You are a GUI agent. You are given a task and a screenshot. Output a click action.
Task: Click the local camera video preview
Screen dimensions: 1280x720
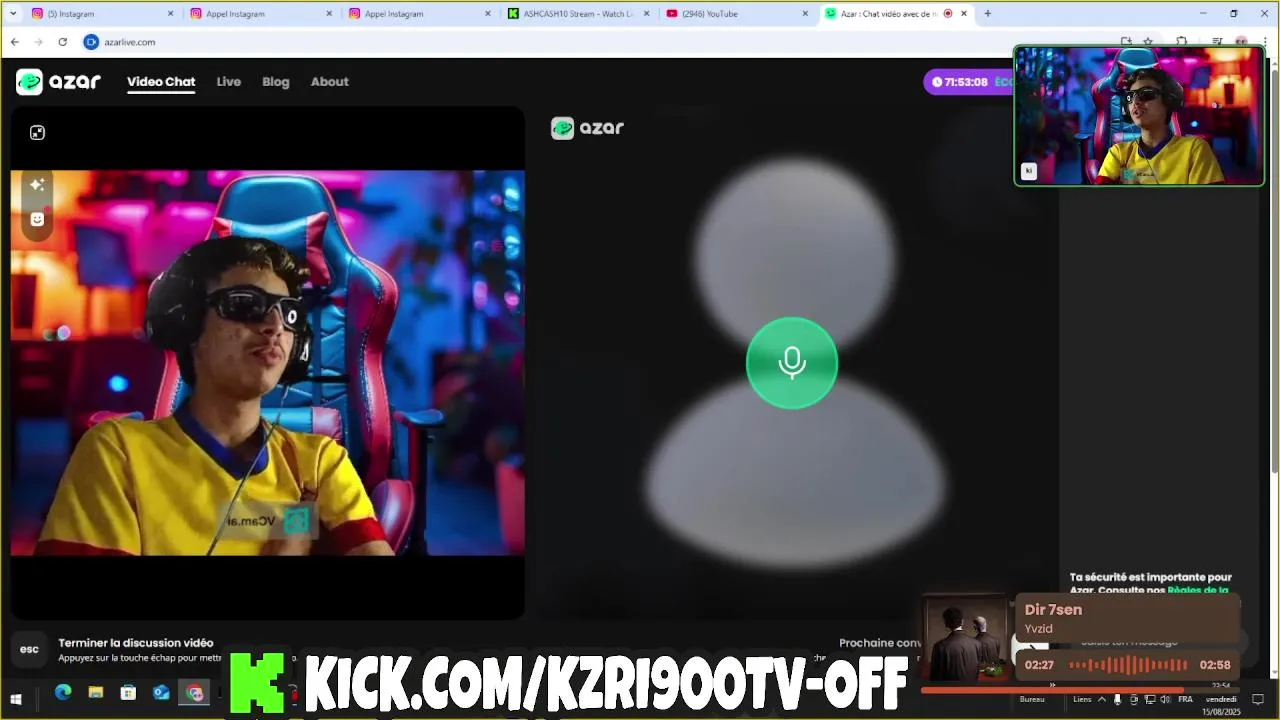[x=267, y=362]
